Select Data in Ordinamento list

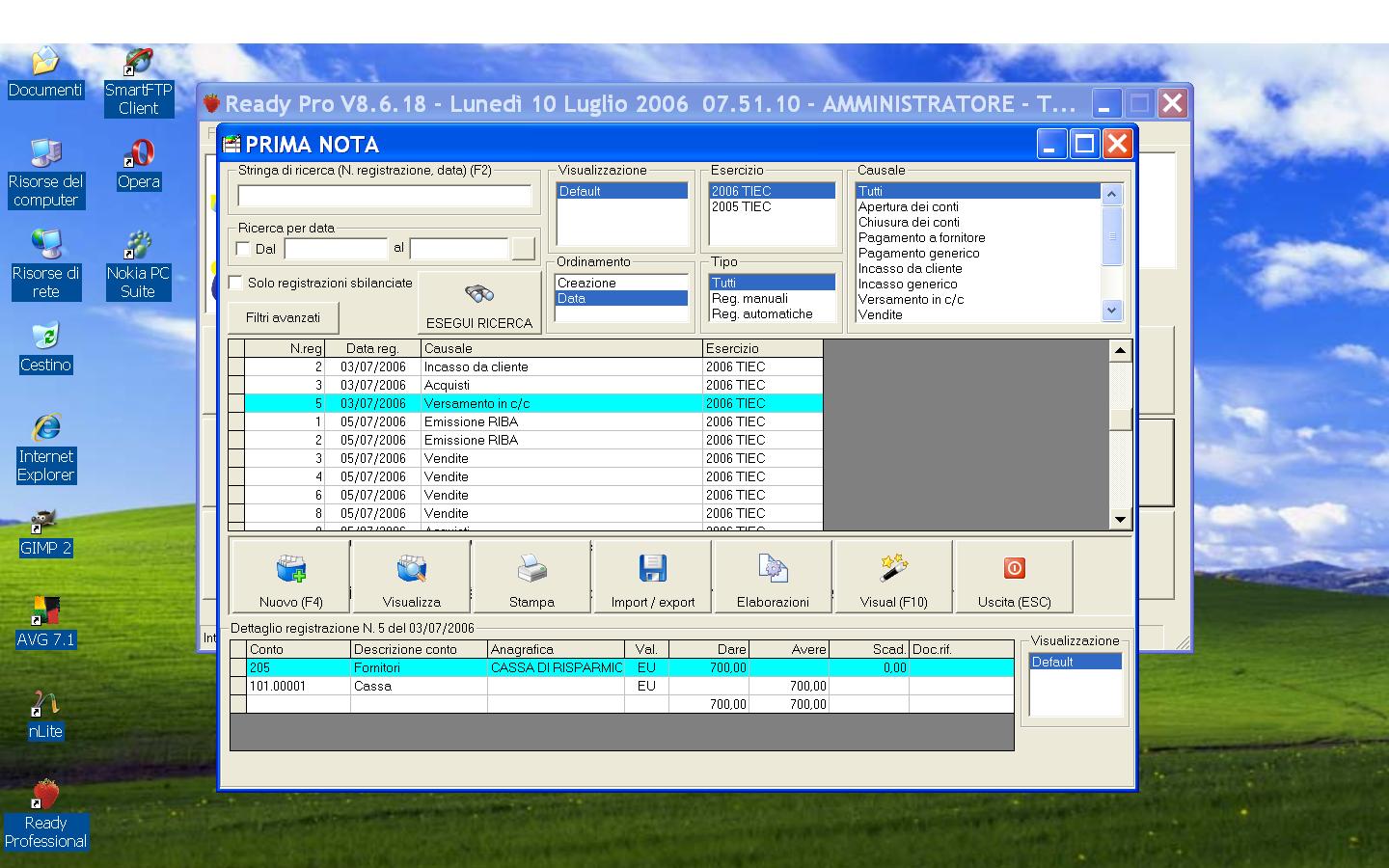coord(622,298)
